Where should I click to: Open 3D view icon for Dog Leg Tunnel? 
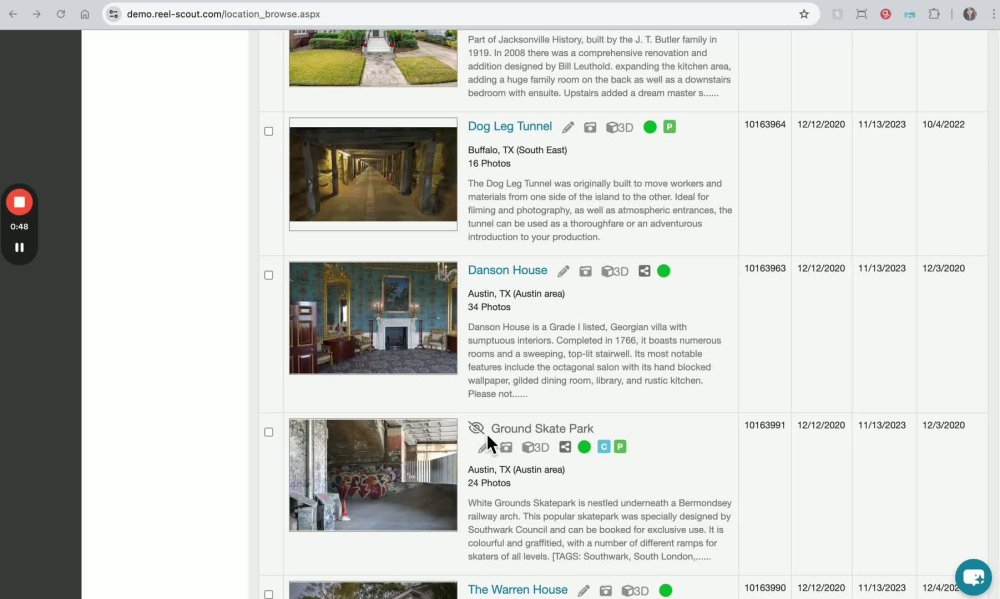pyautogui.click(x=619, y=128)
